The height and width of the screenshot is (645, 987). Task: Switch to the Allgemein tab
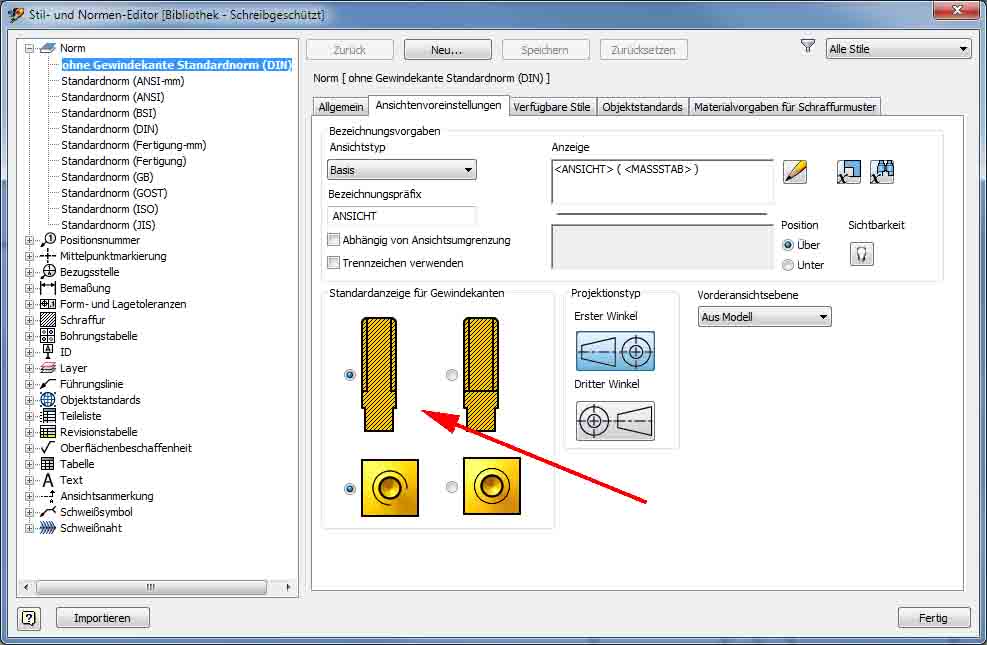point(341,107)
